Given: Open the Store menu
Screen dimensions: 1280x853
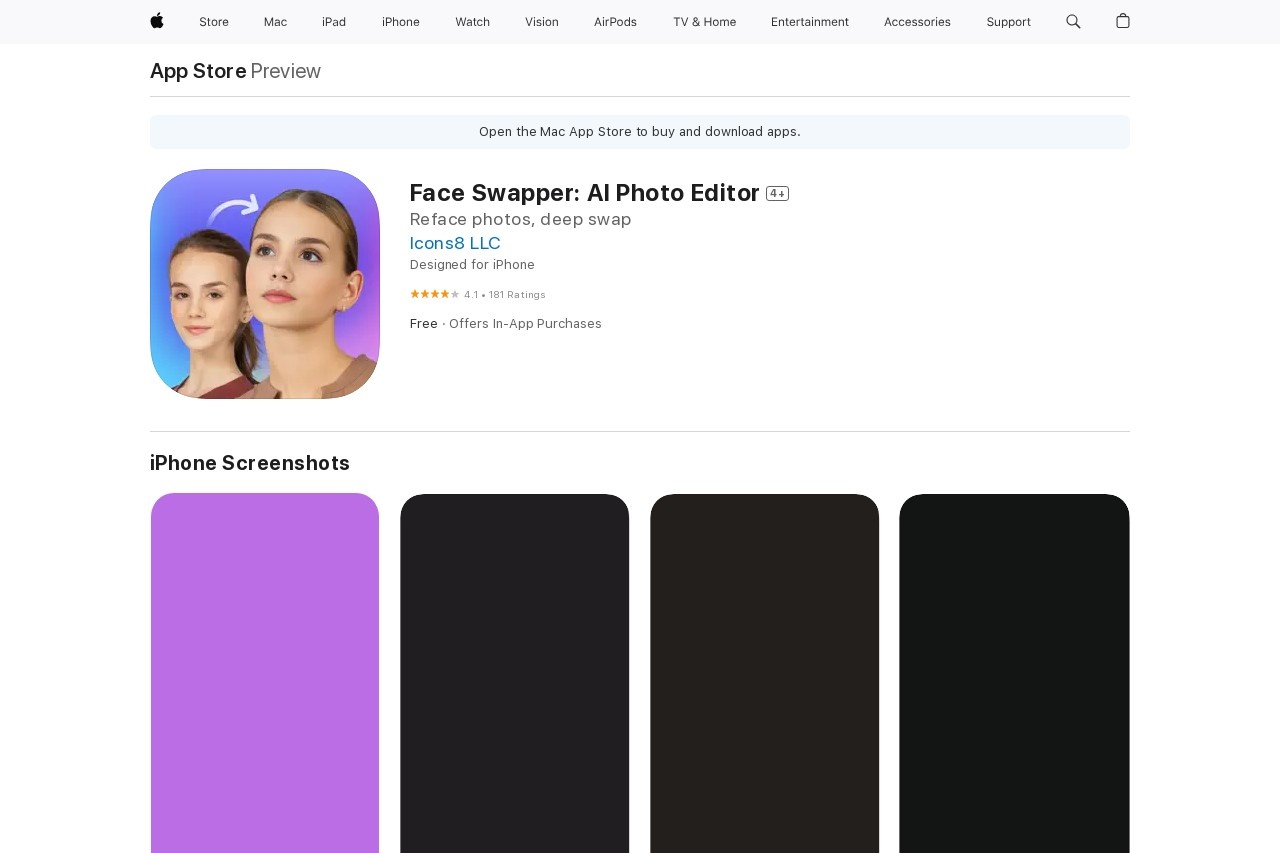Looking at the screenshot, I should [x=214, y=22].
